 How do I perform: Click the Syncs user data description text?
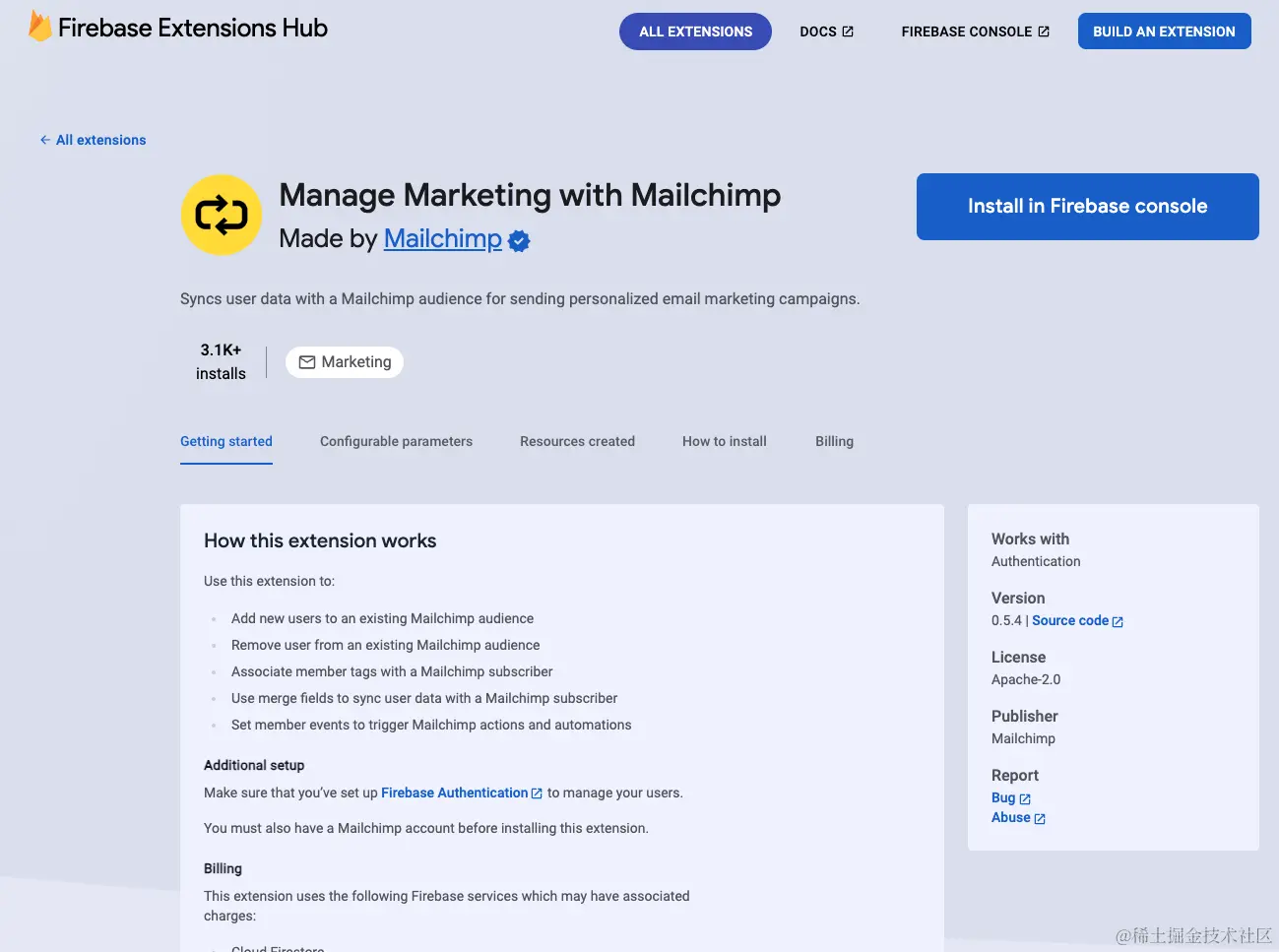(520, 298)
